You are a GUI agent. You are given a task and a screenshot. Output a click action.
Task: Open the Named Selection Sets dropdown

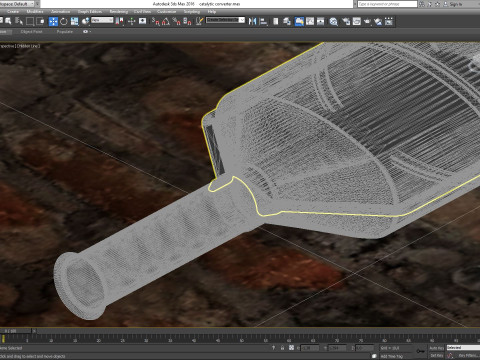pos(226,20)
